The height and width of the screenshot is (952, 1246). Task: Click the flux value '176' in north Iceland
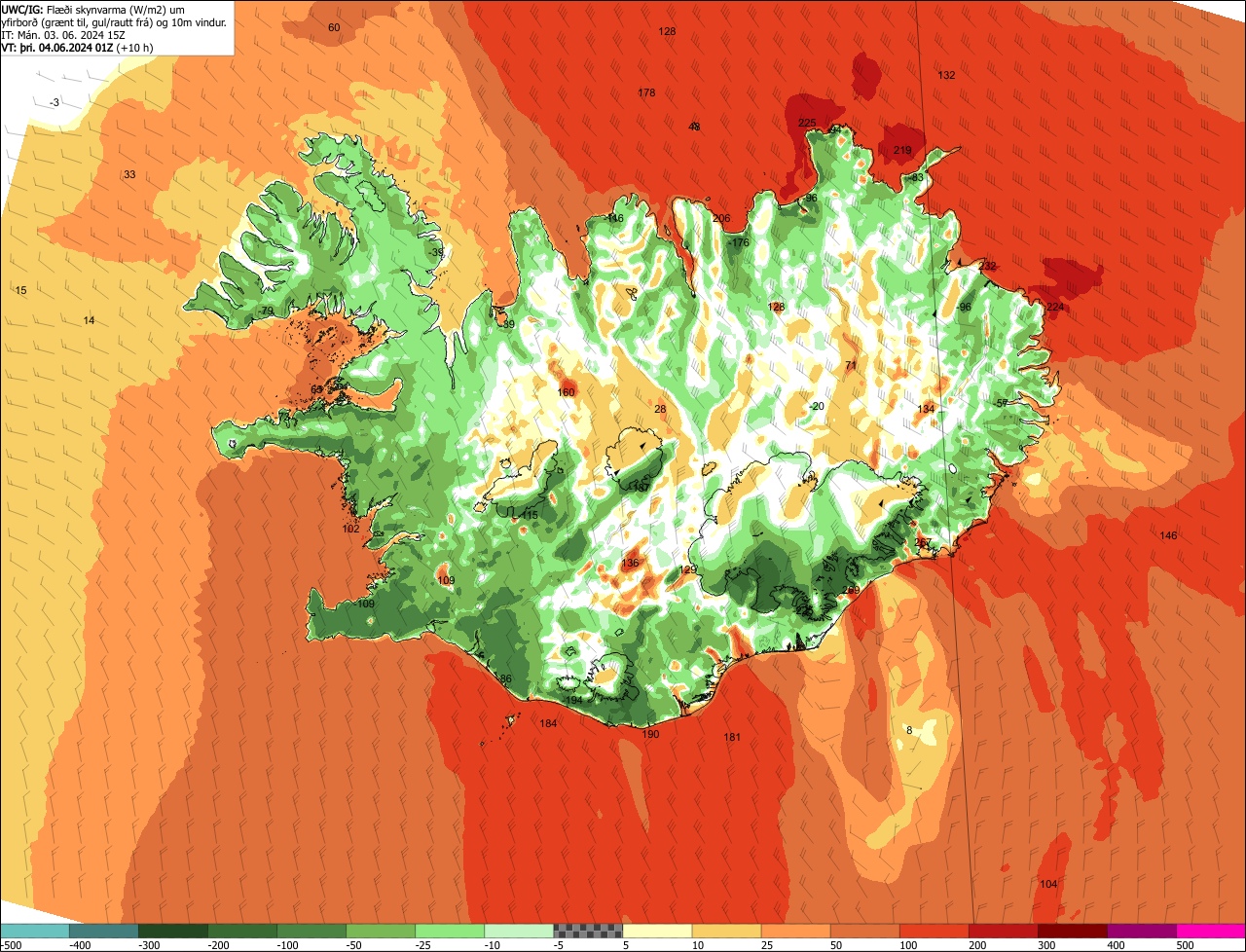point(741,242)
